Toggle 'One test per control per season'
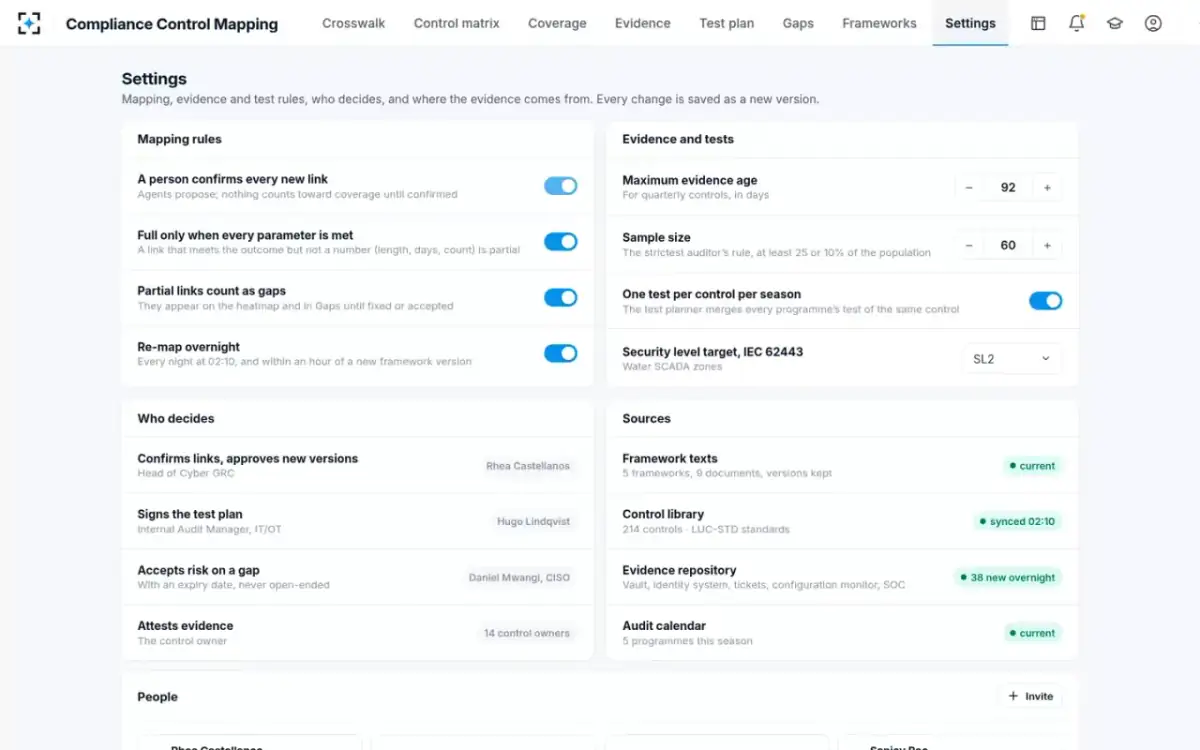This screenshot has height=750, width=1200. (x=1046, y=301)
